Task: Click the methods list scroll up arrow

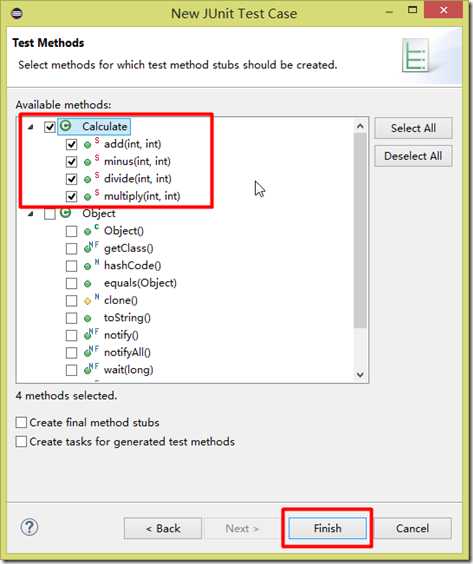Action: pyautogui.click(x=360, y=126)
